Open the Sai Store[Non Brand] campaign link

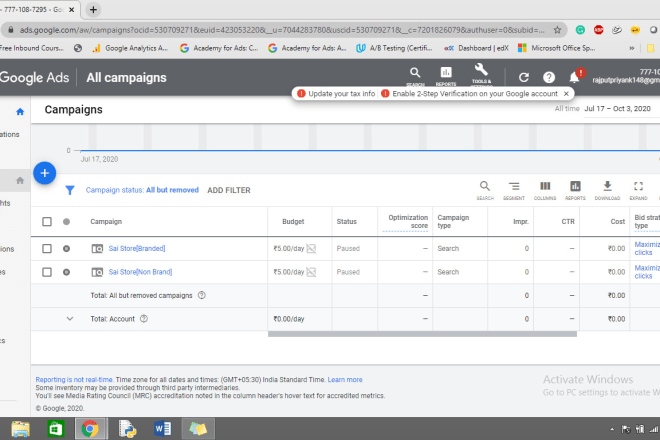coord(140,272)
